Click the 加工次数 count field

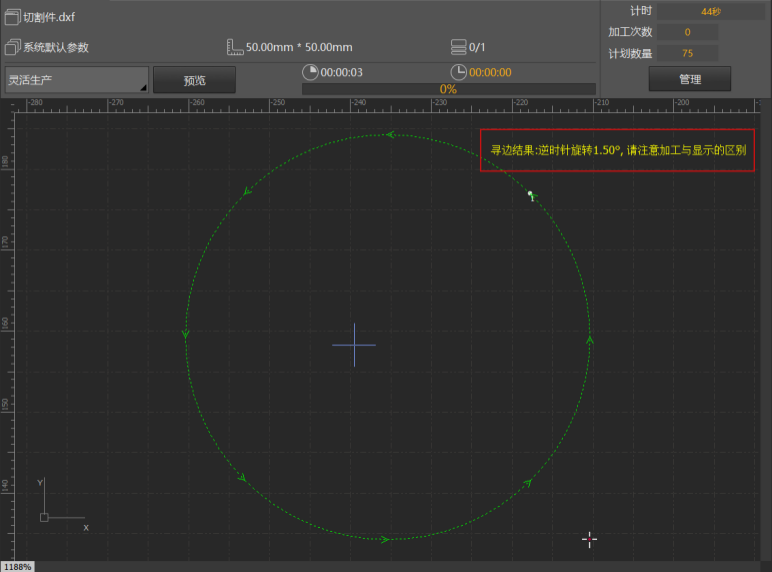[687, 32]
